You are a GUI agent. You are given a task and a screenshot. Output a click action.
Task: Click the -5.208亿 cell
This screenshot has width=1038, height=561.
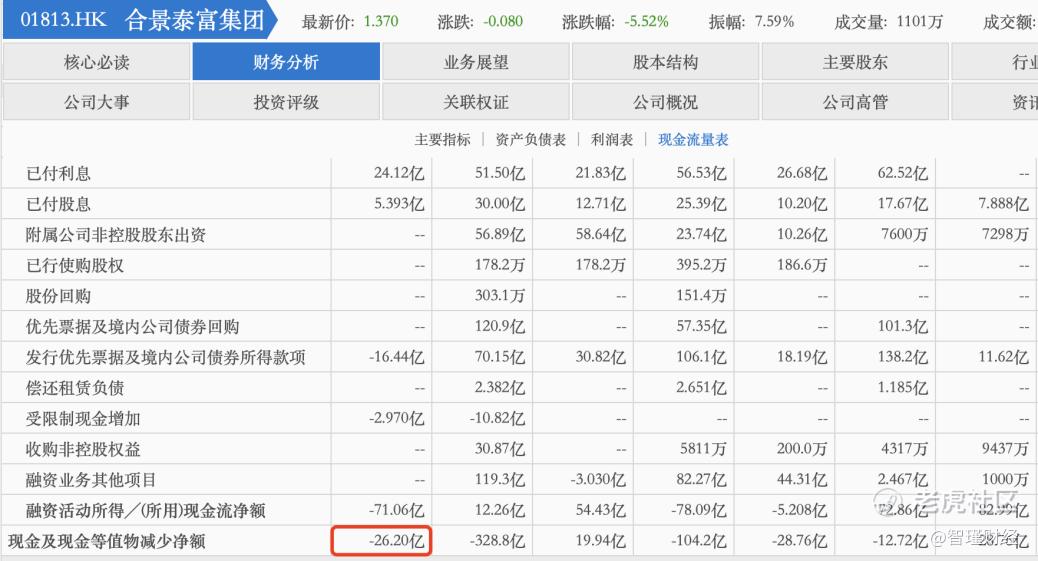pyautogui.click(x=799, y=510)
